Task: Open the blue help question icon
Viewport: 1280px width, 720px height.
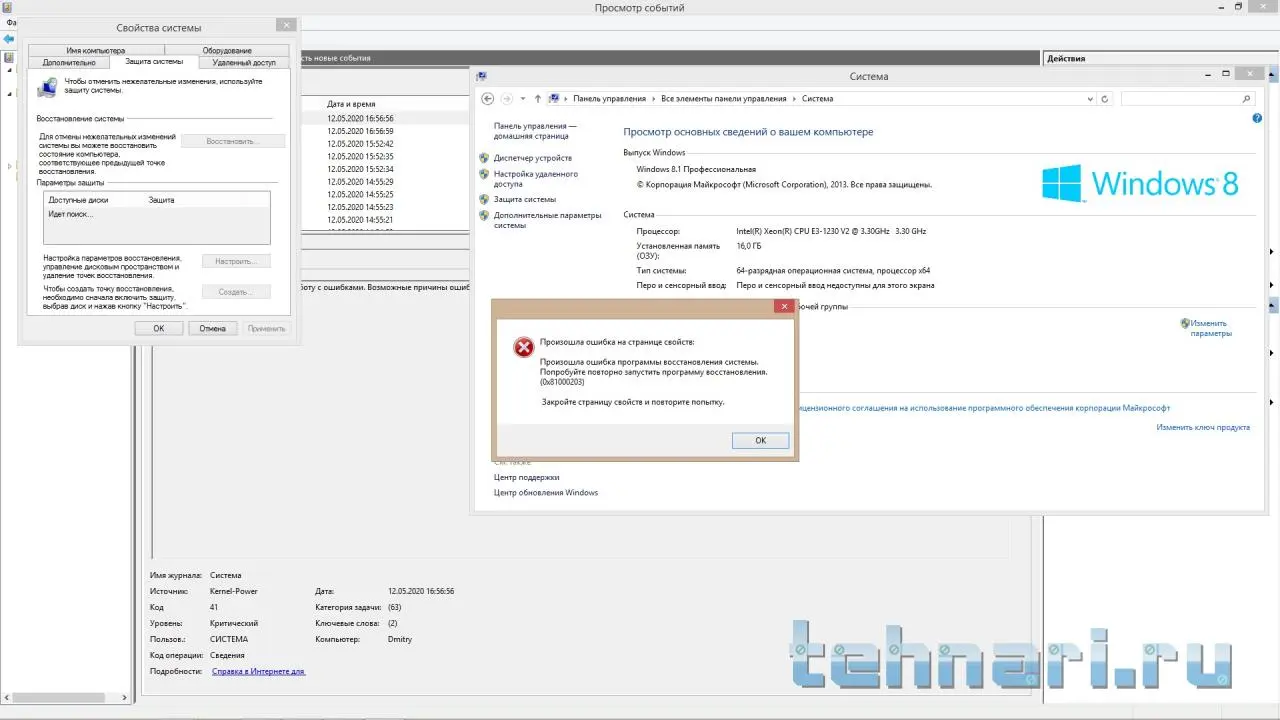Action: coord(1257,118)
